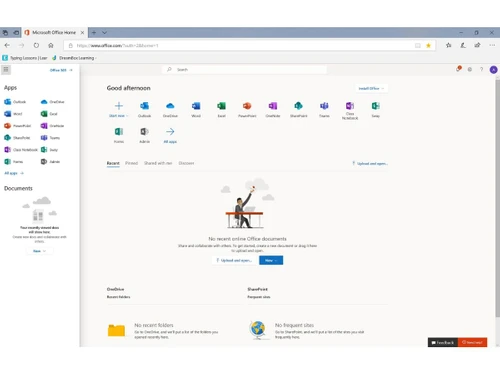This screenshot has height=375, width=500.
Task: Open the browser tab preview chevron
Action: pyautogui.click(x=105, y=33)
